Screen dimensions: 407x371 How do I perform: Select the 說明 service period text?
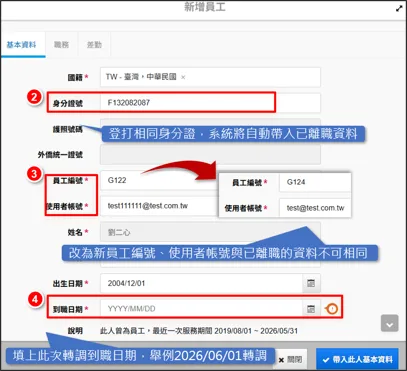199,331
